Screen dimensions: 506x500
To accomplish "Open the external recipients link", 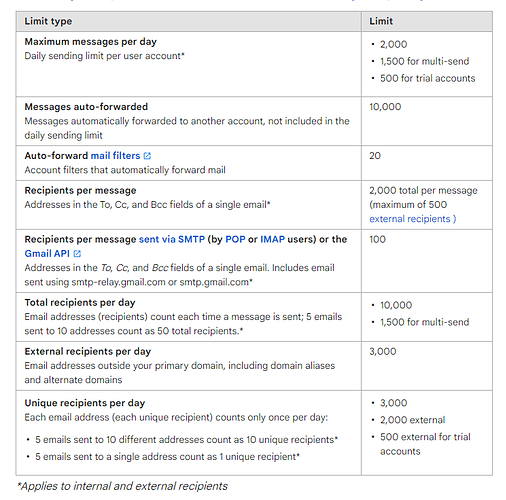I will (413, 219).
